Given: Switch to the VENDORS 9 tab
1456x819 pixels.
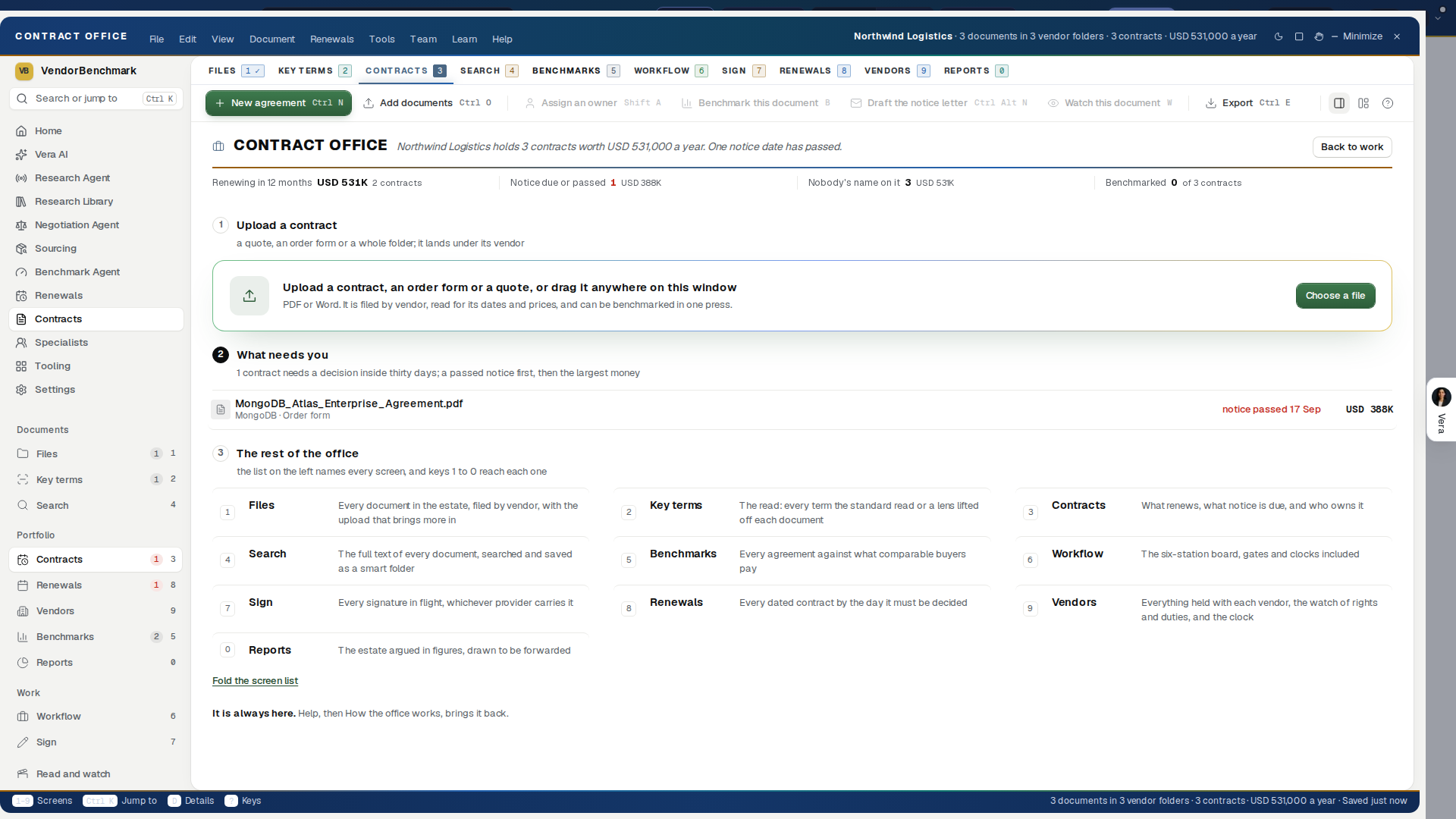Looking at the screenshot, I should tap(897, 71).
